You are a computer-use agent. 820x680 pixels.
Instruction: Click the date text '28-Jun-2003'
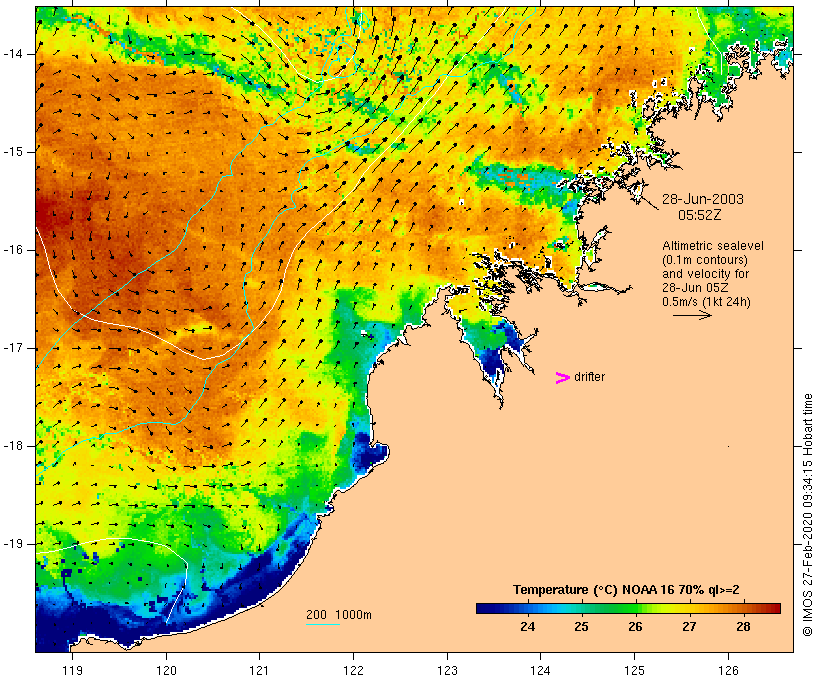tap(703, 199)
